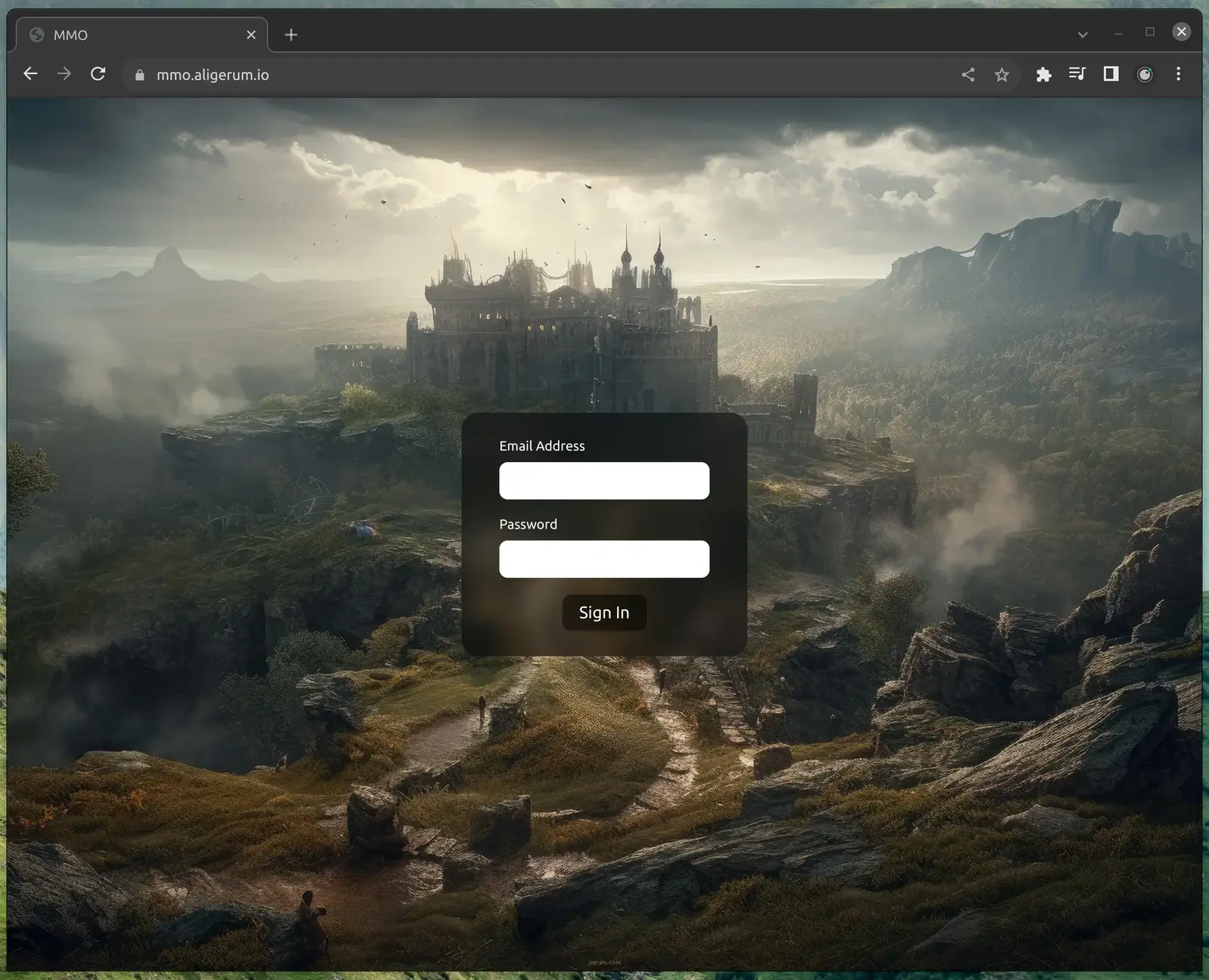The width and height of the screenshot is (1209, 980).
Task: Click the Sign In button
Action: pyautogui.click(x=604, y=612)
